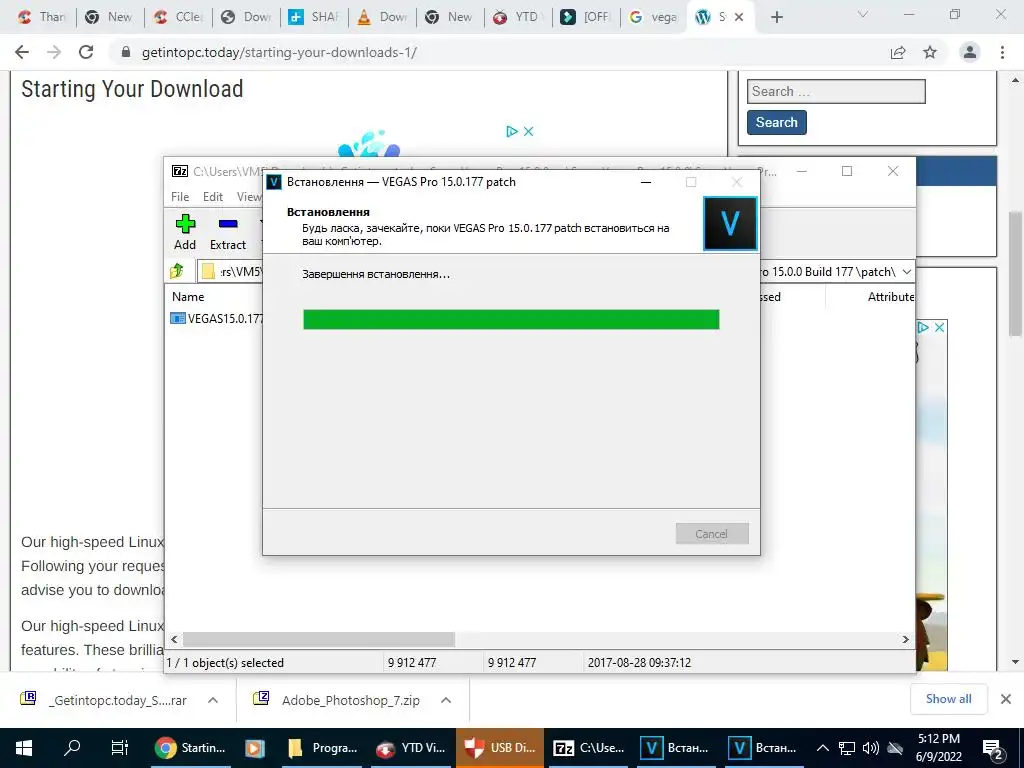Image resolution: width=1024 pixels, height=768 pixels.
Task: Sort by the Attributes column header
Action: coord(891,296)
